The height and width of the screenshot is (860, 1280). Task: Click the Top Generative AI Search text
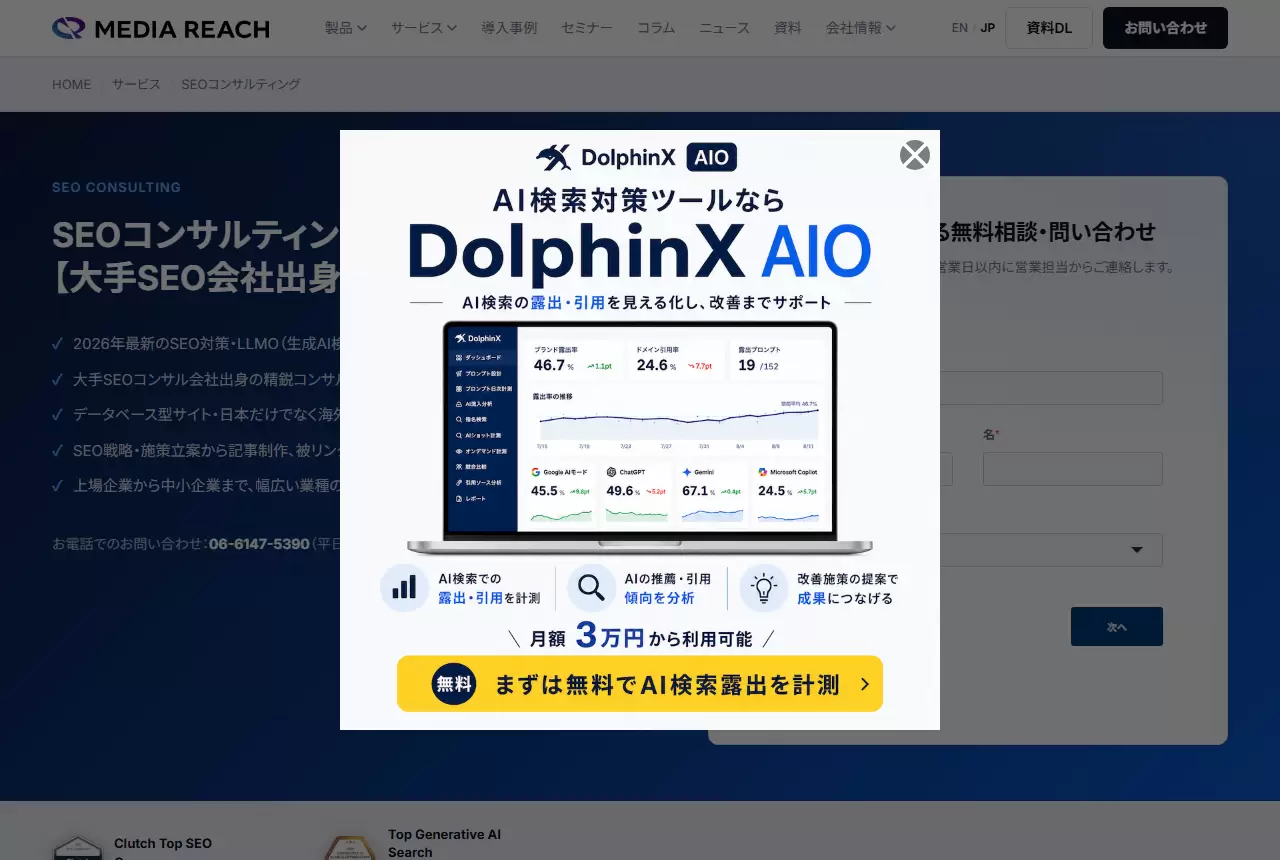(445, 843)
